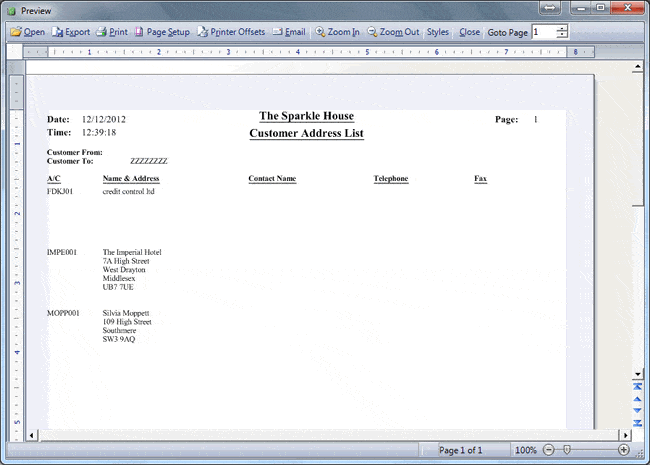This screenshot has width=650, height=465.
Task: Zoom Out of the preview
Action: click(393, 32)
